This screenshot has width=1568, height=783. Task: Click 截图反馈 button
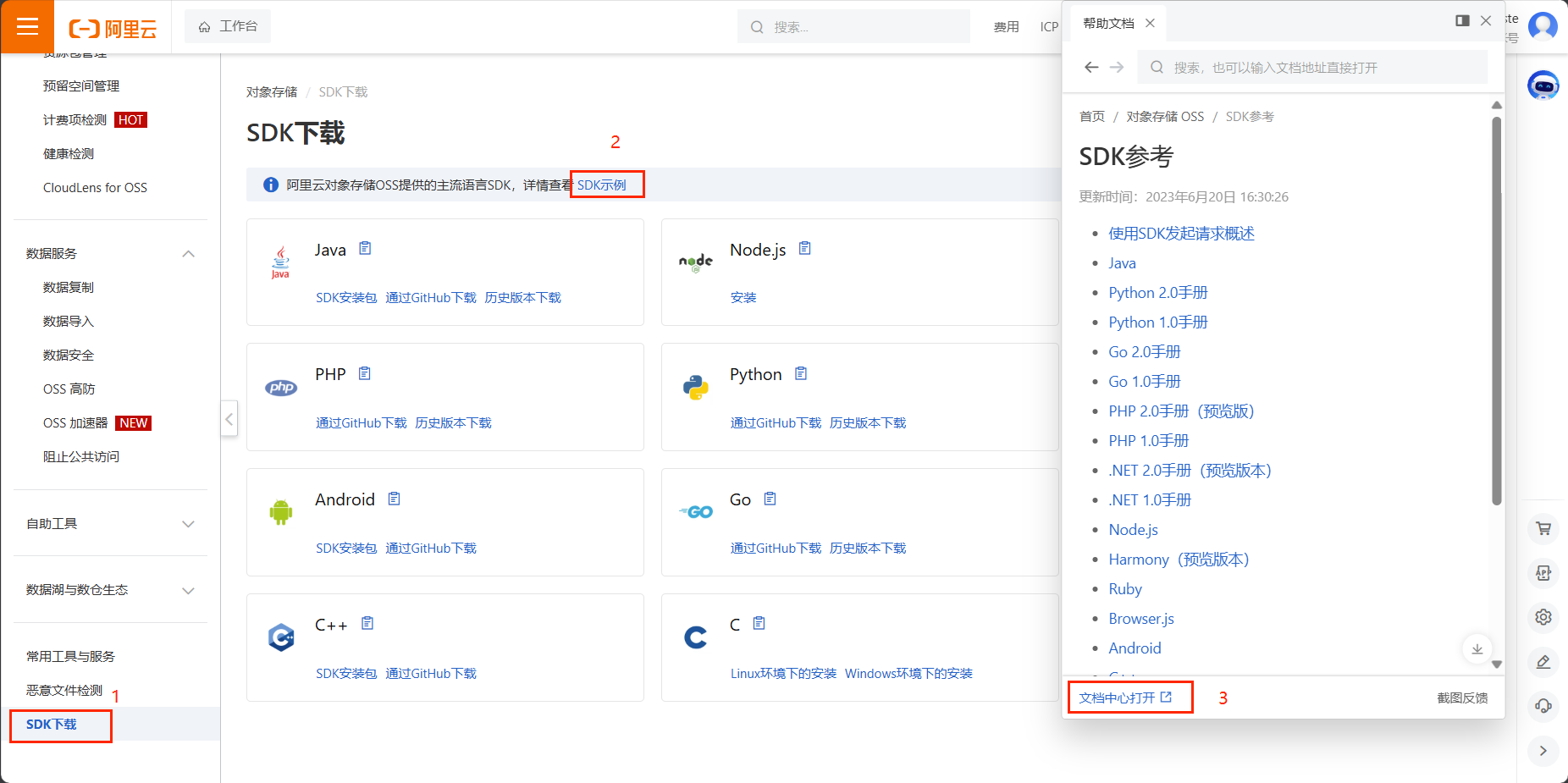click(1462, 698)
